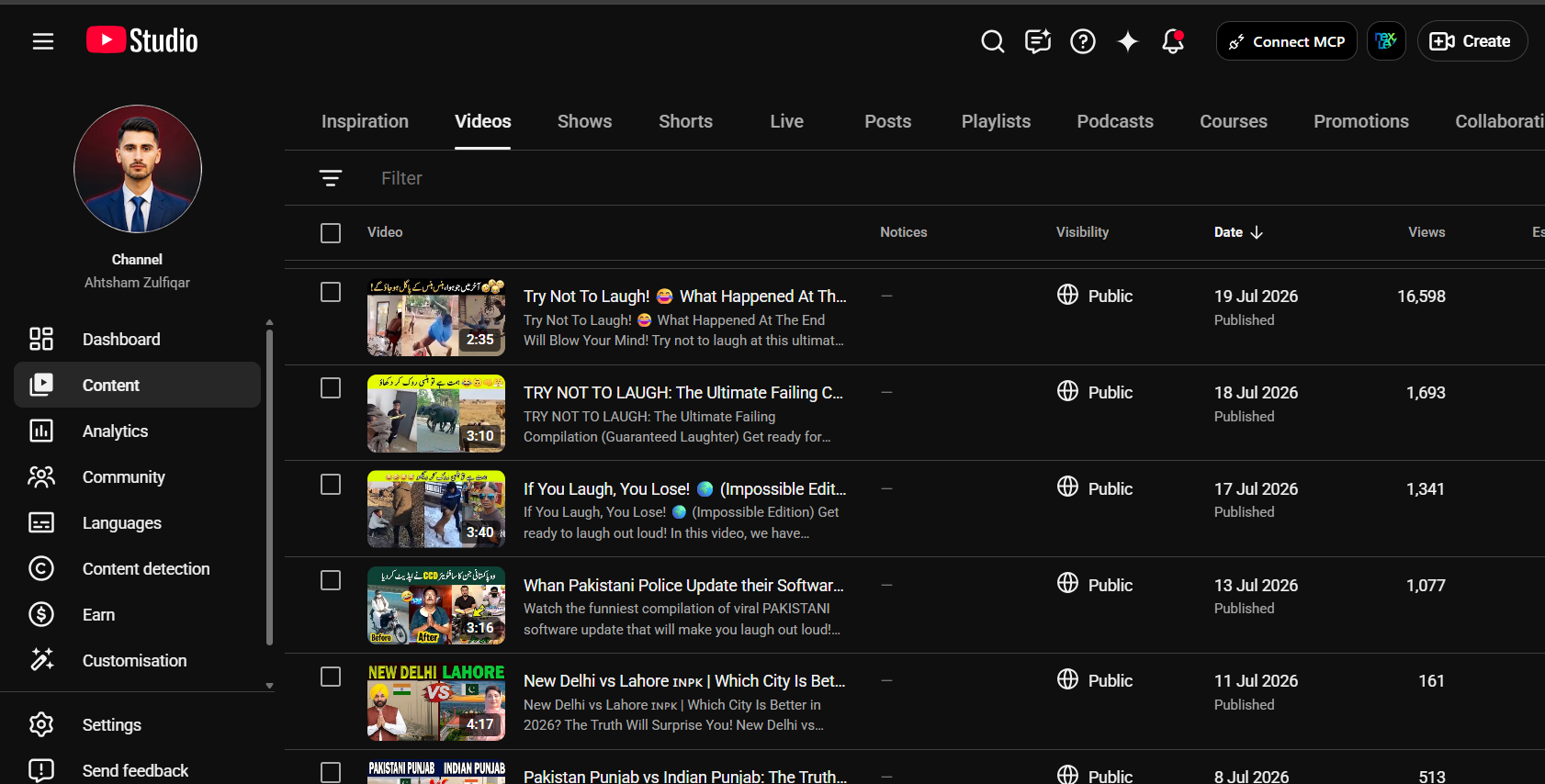Open Public visibility dropdown for 17 Jul video
This screenshot has height=784, width=1545.
pos(1095,488)
